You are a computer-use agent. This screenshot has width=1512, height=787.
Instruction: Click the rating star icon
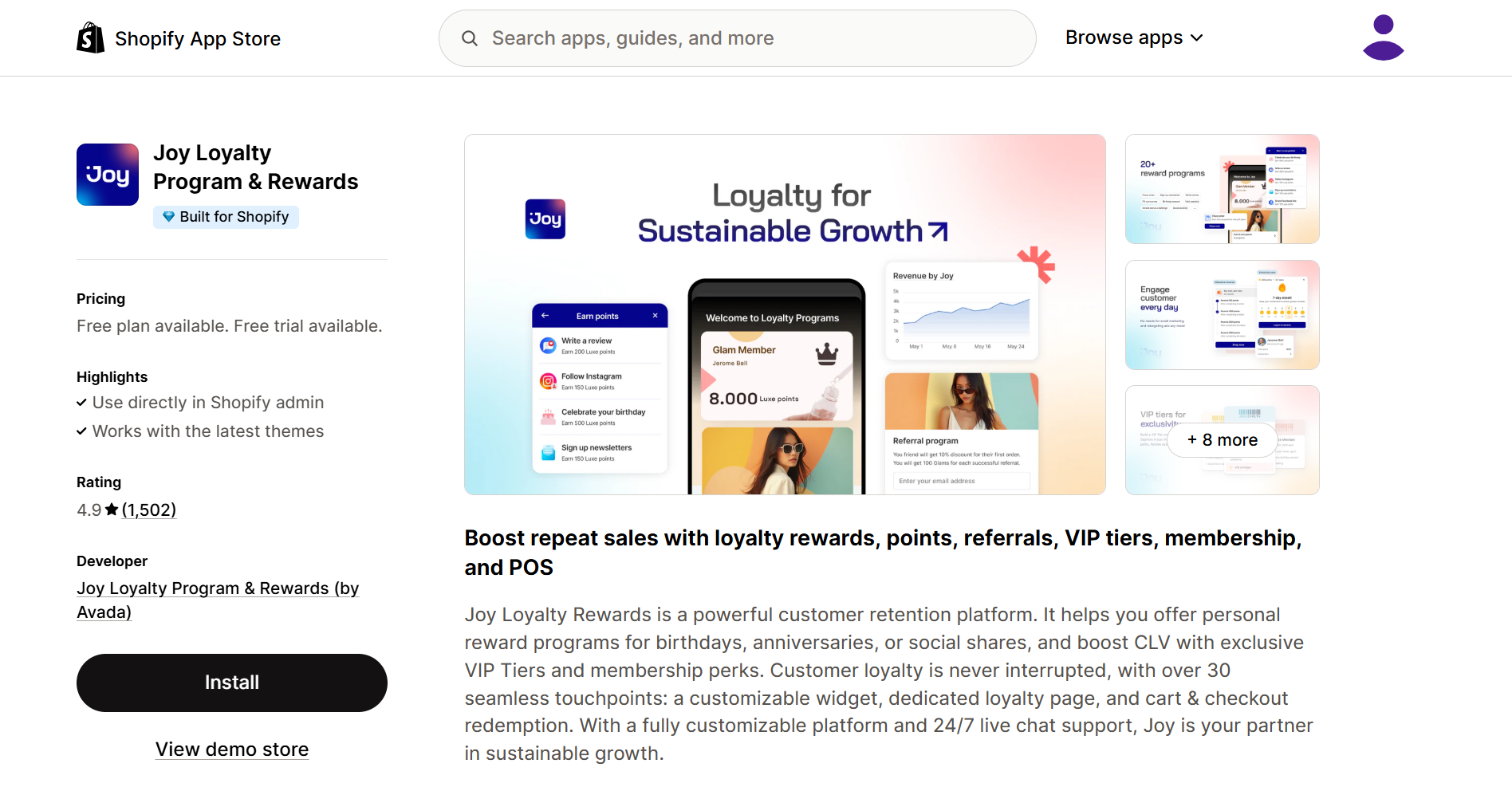(112, 510)
